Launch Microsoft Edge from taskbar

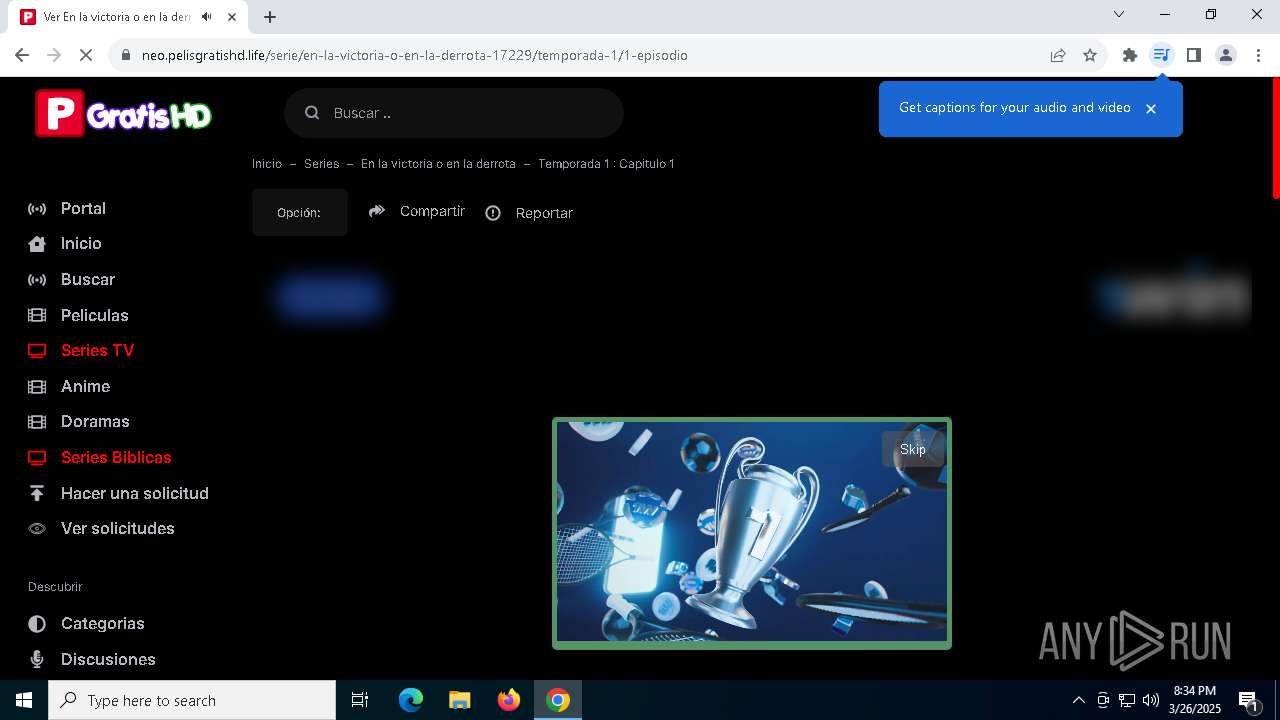[411, 700]
